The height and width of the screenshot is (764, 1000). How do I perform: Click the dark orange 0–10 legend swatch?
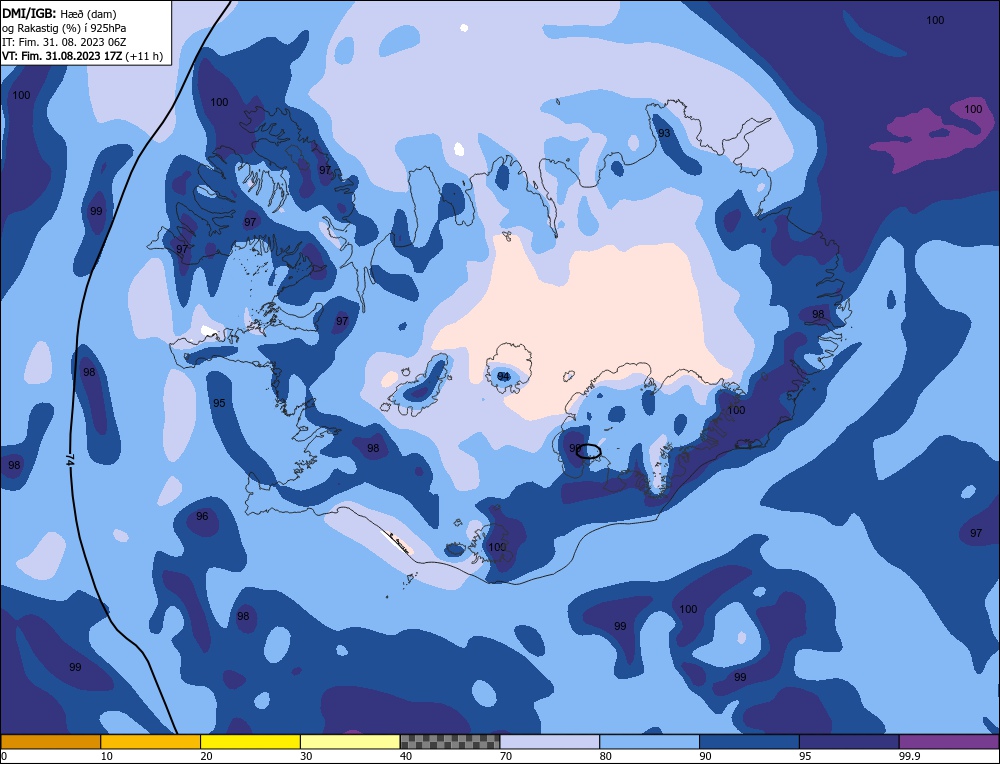tap(50, 742)
